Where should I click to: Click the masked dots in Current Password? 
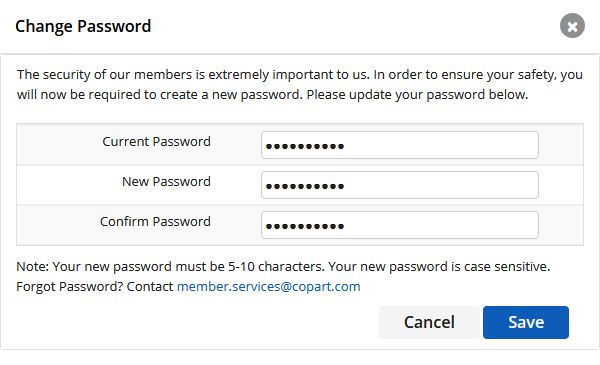coord(305,146)
